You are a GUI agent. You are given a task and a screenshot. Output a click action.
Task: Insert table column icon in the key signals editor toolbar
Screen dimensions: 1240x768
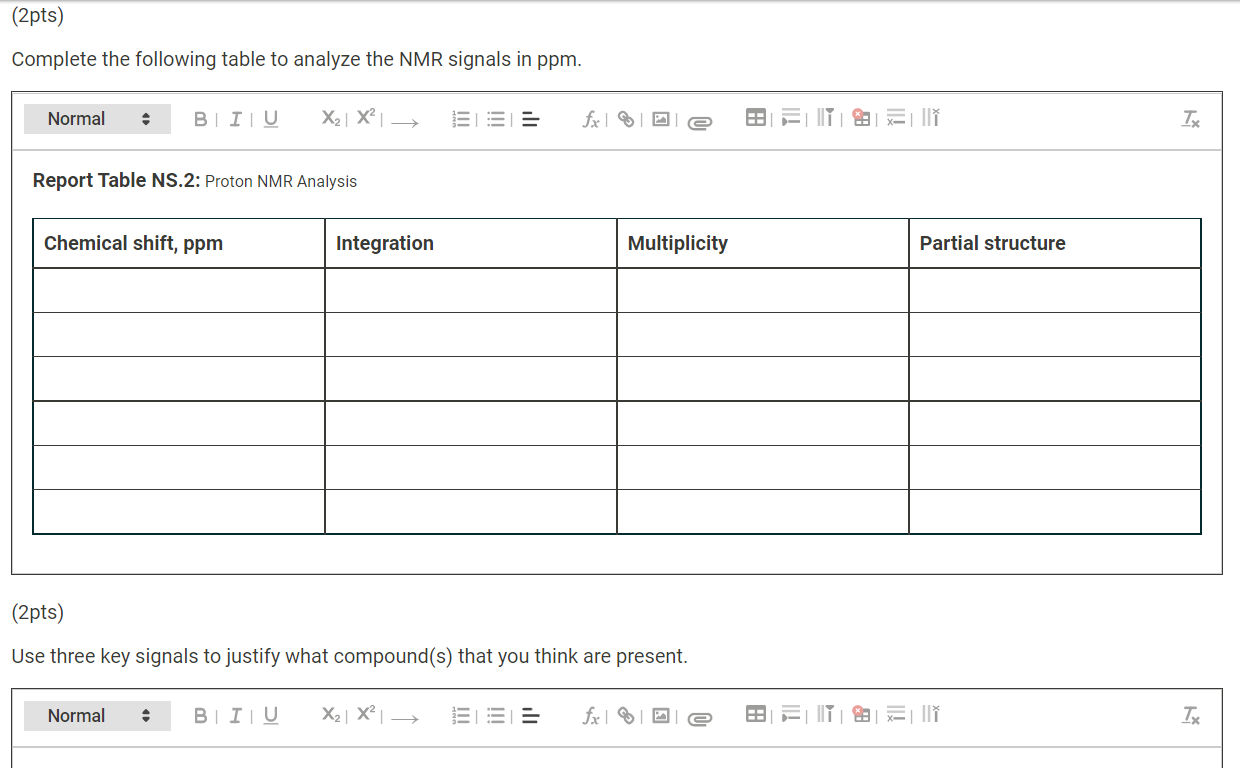(825, 716)
